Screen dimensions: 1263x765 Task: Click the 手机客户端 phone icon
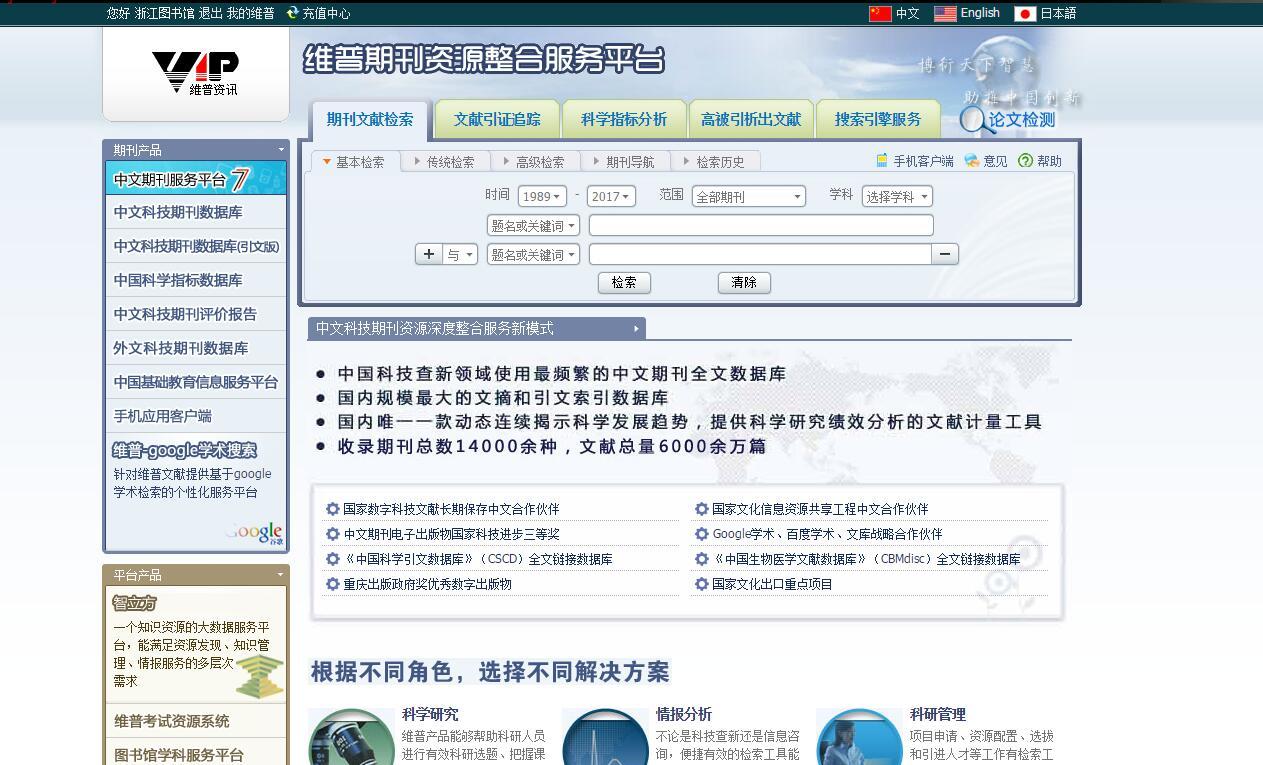tap(882, 160)
